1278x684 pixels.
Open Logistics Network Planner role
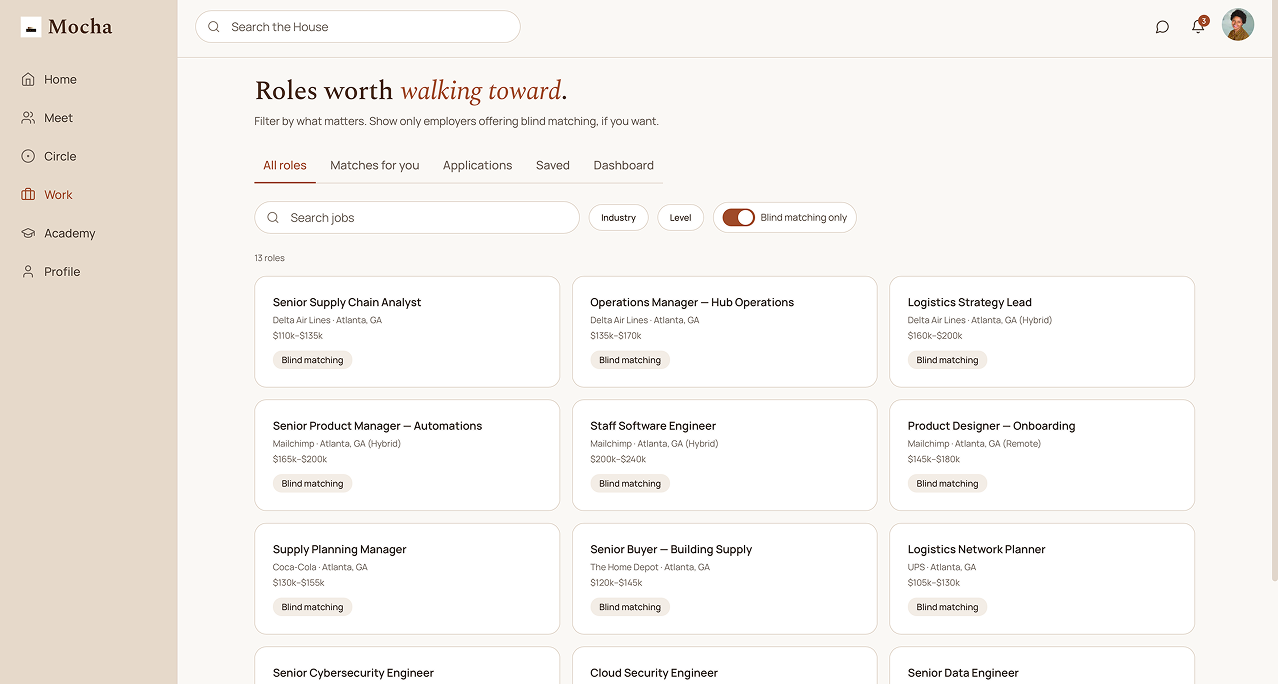[1042, 579]
